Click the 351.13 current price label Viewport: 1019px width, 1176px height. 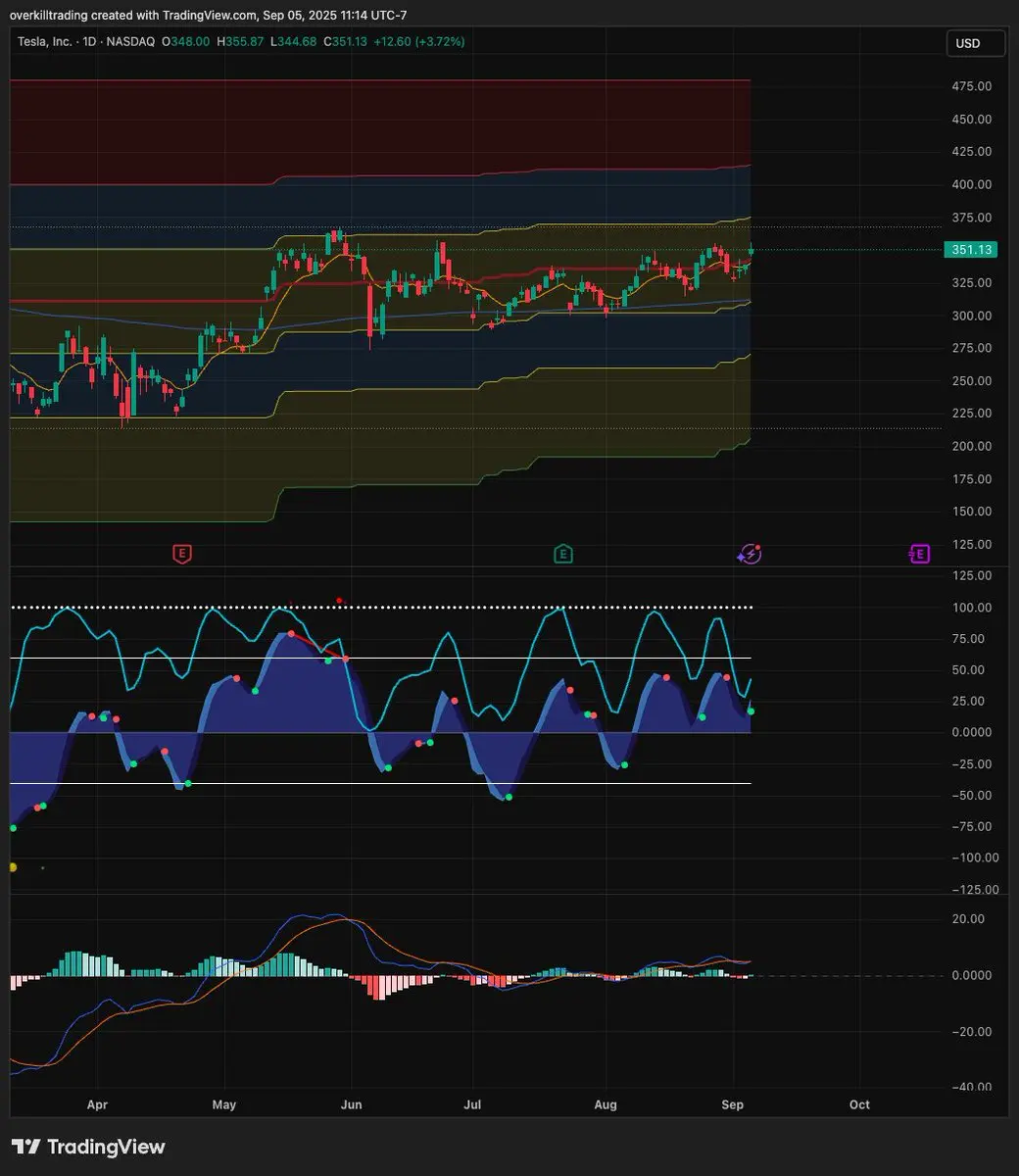click(x=970, y=250)
